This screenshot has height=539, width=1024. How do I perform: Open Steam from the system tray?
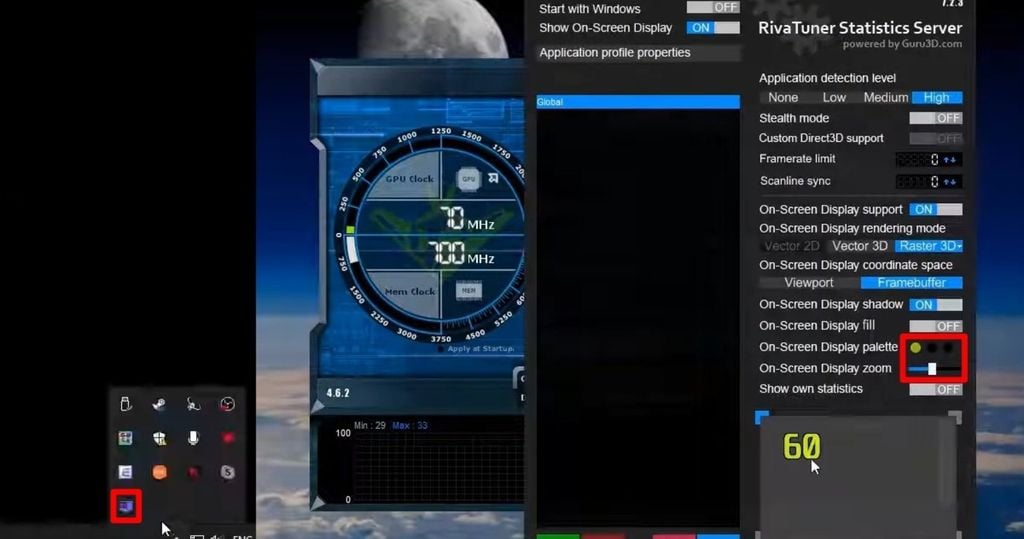pyautogui.click(x=160, y=405)
